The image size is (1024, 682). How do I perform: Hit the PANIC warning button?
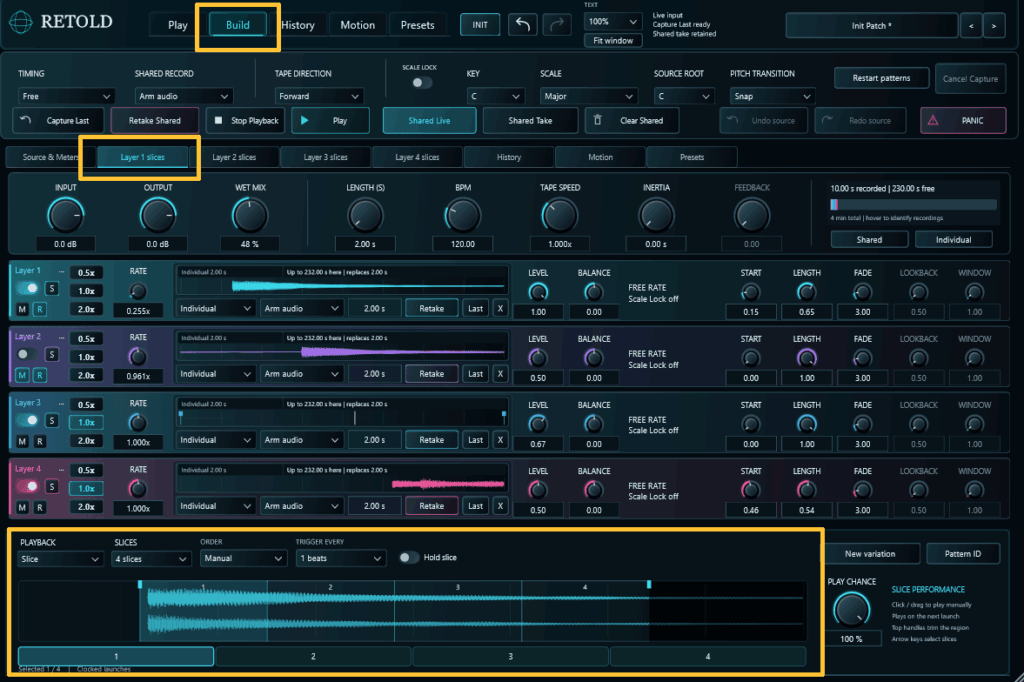963,120
